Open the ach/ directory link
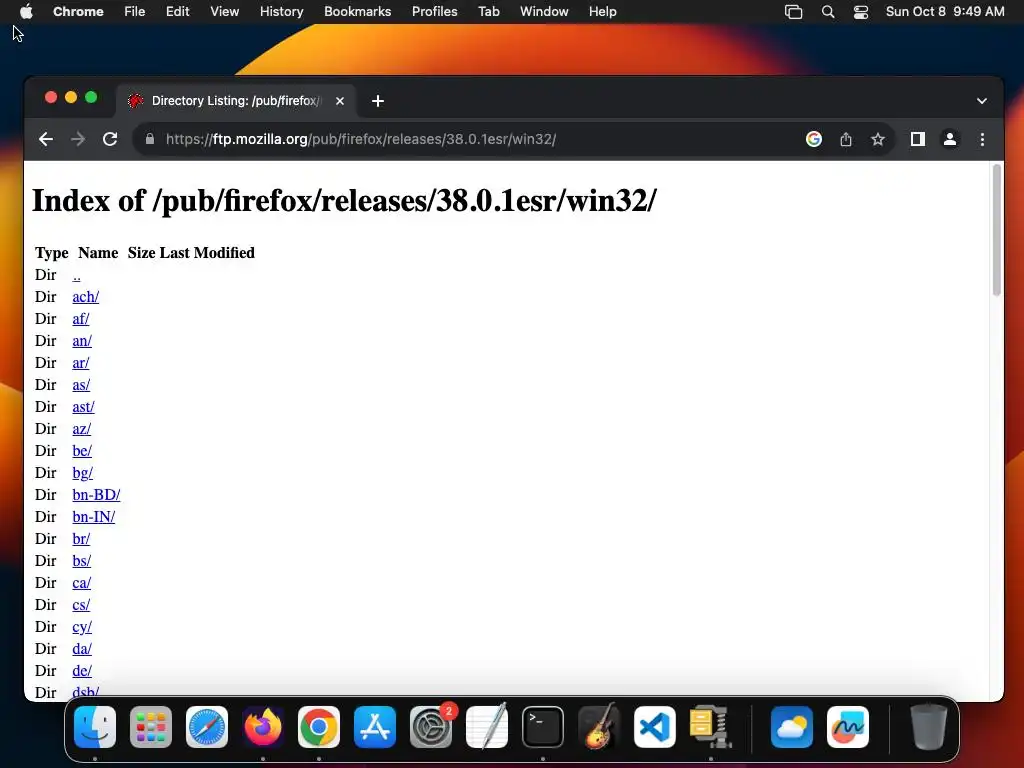The height and width of the screenshot is (768, 1024). pos(86,297)
